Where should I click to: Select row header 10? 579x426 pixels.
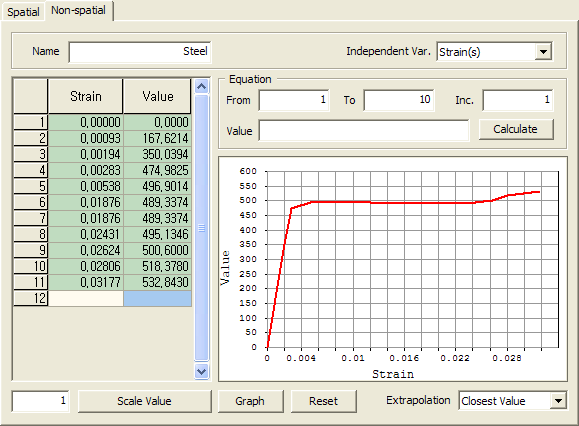pos(31,266)
